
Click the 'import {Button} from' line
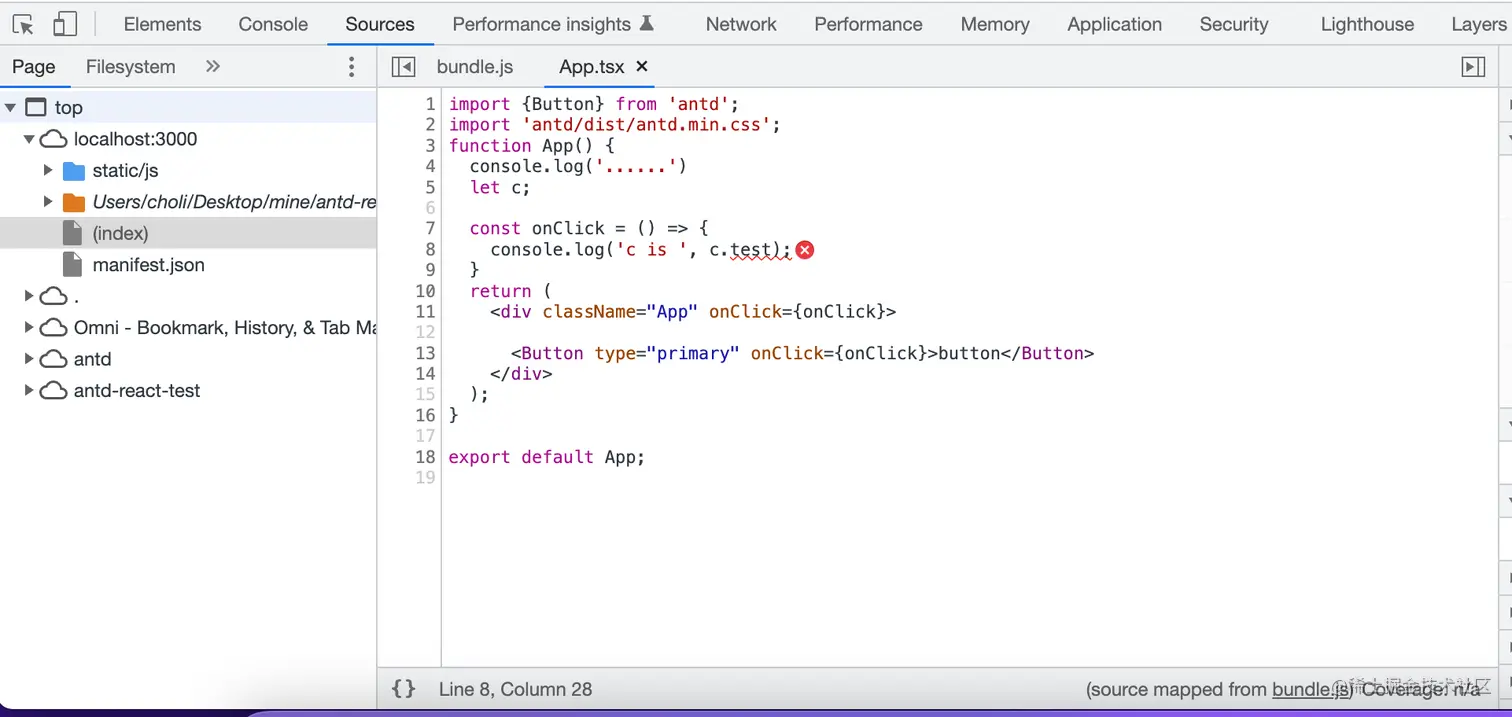(594, 104)
